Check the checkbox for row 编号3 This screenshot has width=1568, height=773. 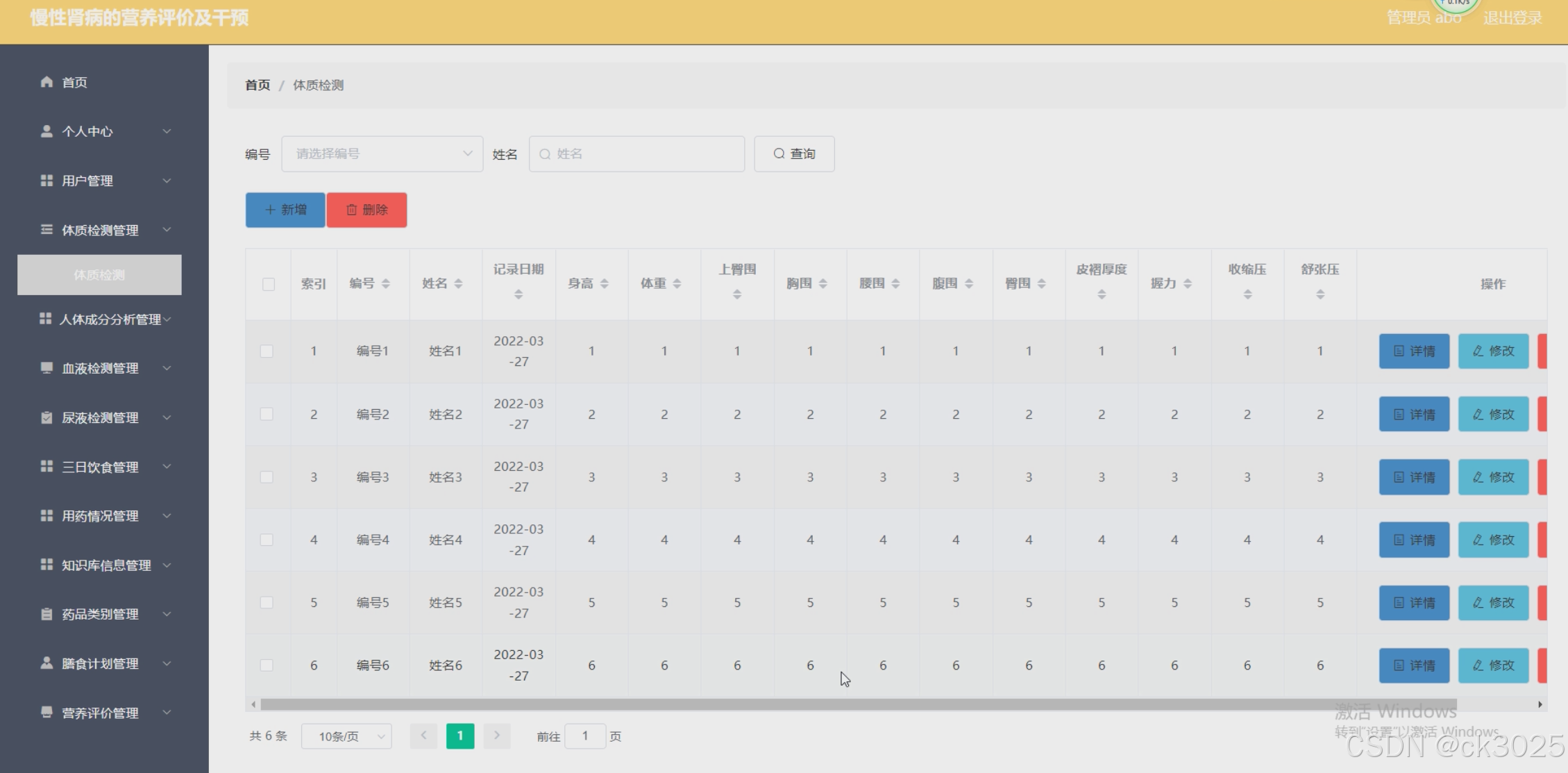pos(267,477)
